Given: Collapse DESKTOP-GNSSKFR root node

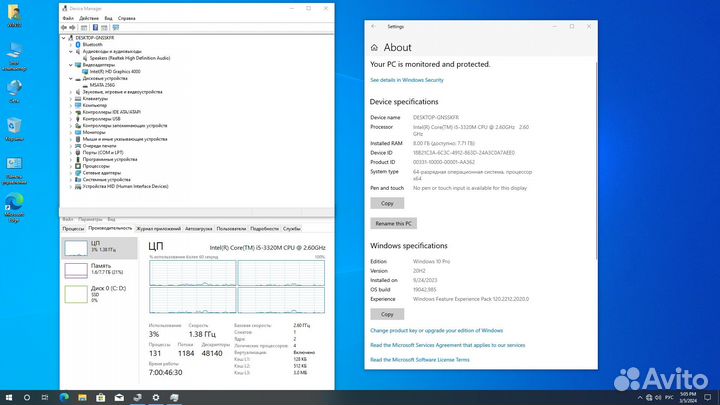Looking at the screenshot, I should (64, 38).
